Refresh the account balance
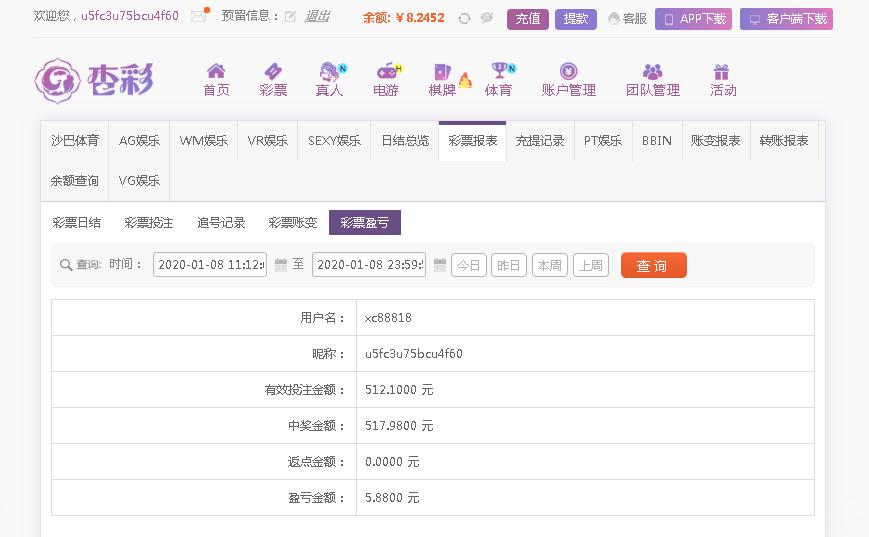This screenshot has width=869, height=537. 464,18
